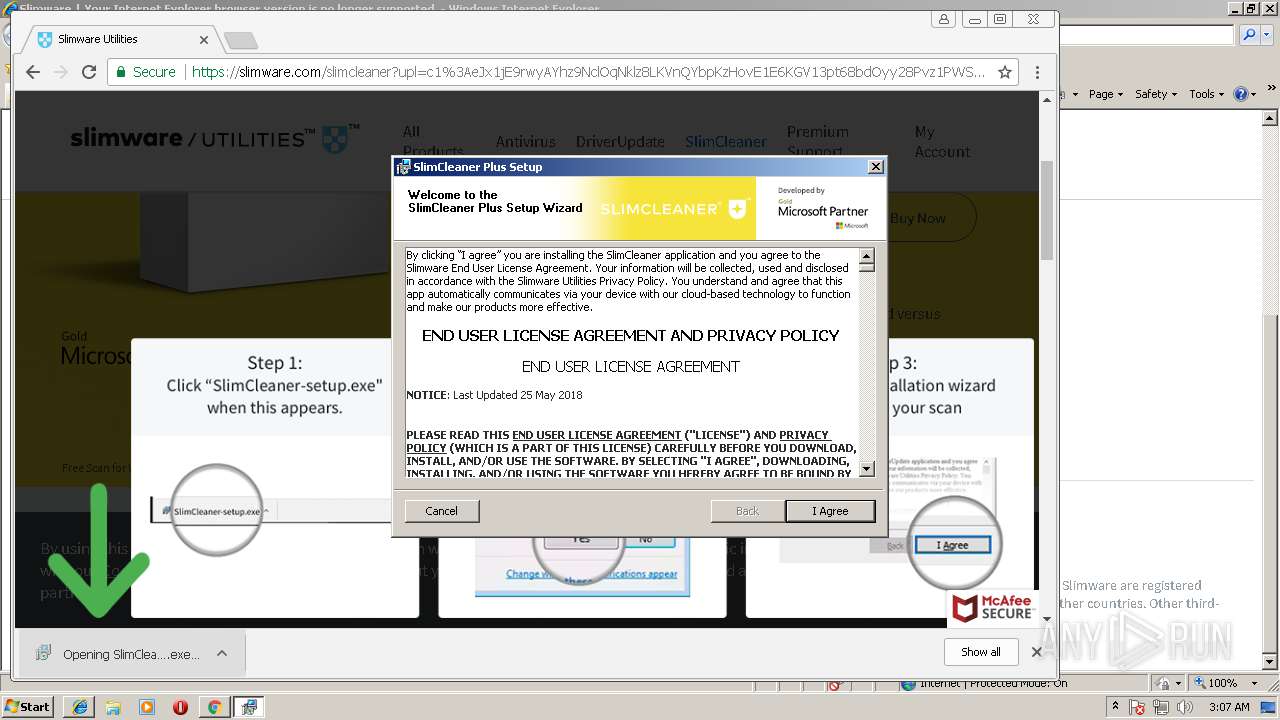
Task: Show hidden system tray icons
Action: (1116, 707)
